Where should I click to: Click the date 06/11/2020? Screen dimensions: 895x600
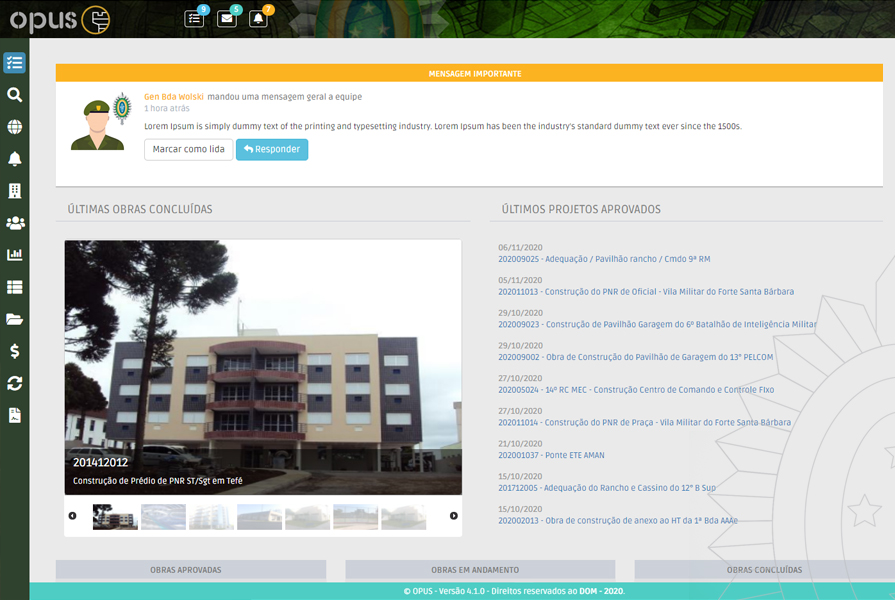(x=520, y=248)
